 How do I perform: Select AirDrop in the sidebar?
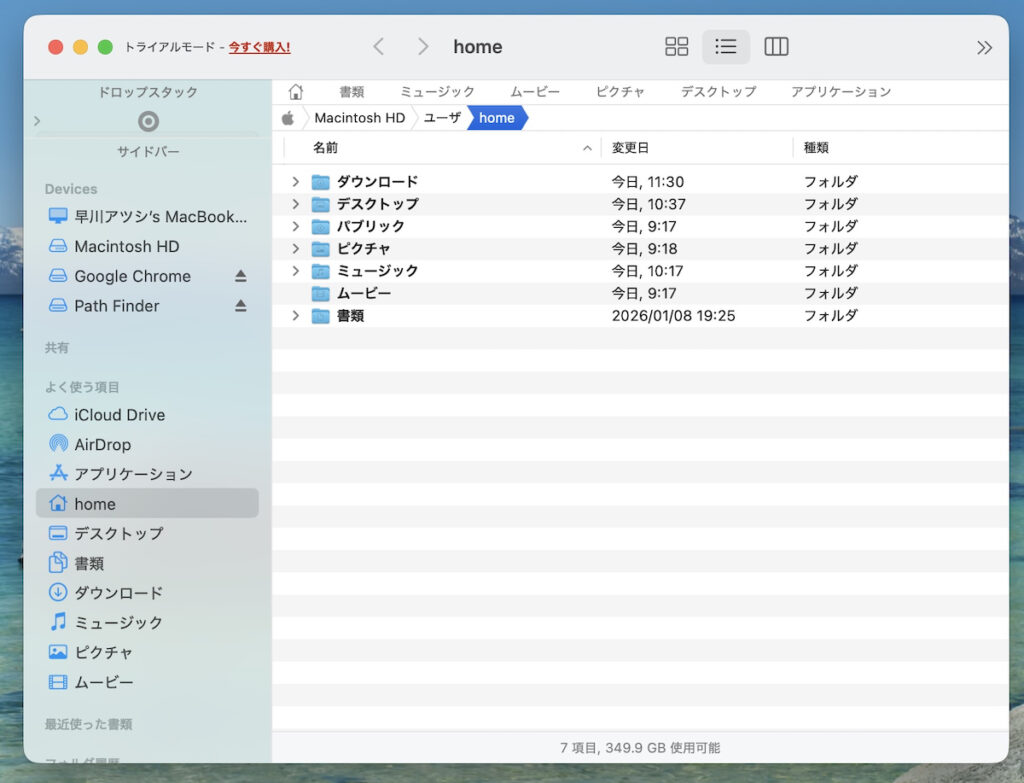(102, 445)
